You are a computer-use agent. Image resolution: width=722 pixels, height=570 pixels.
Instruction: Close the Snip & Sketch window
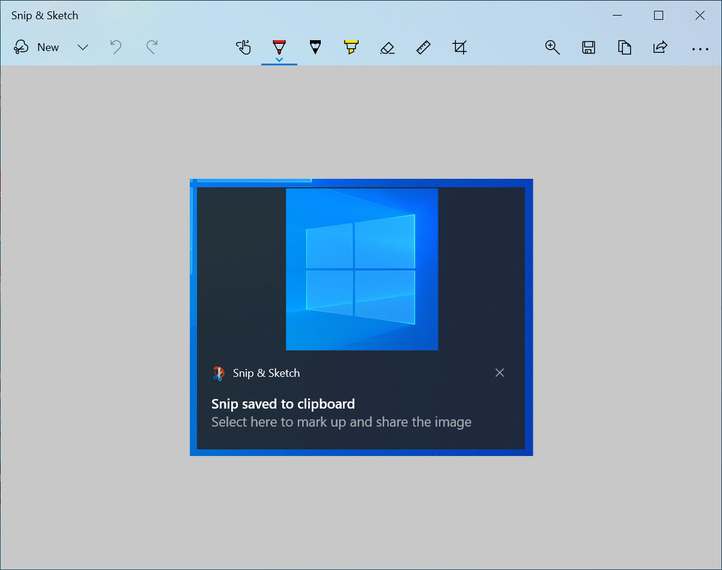(699, 15)
